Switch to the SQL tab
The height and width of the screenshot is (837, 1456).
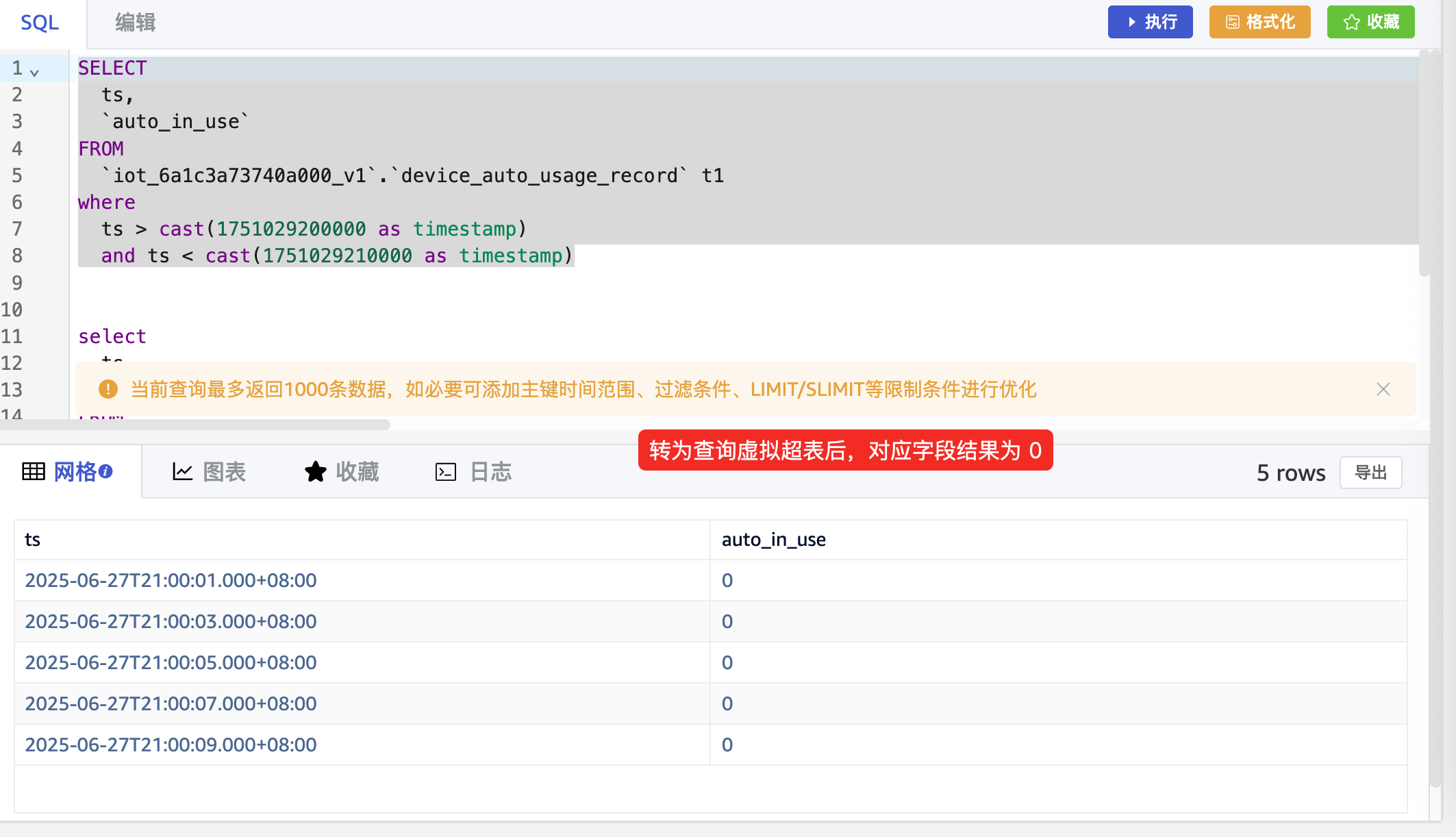pos(40,23)
